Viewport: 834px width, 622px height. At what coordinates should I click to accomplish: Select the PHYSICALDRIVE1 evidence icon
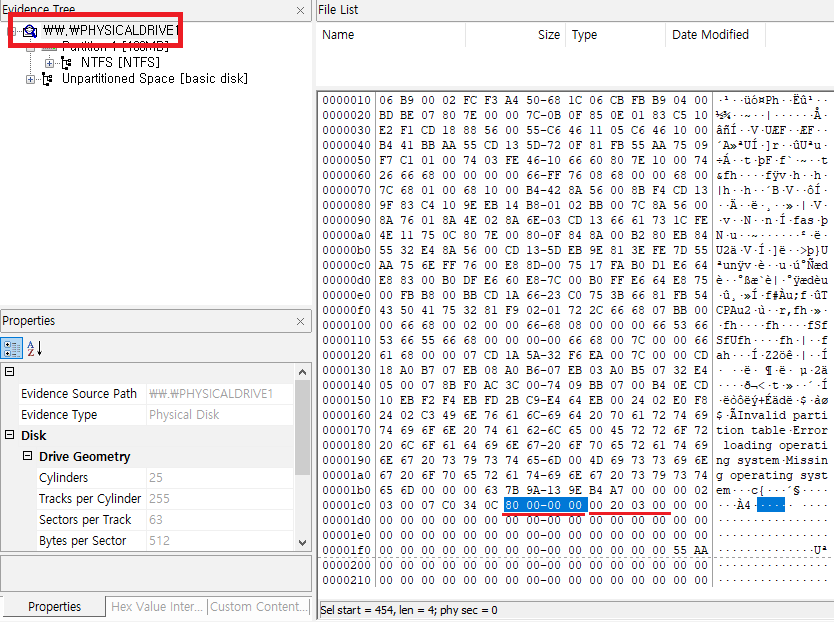pos(30,31)
